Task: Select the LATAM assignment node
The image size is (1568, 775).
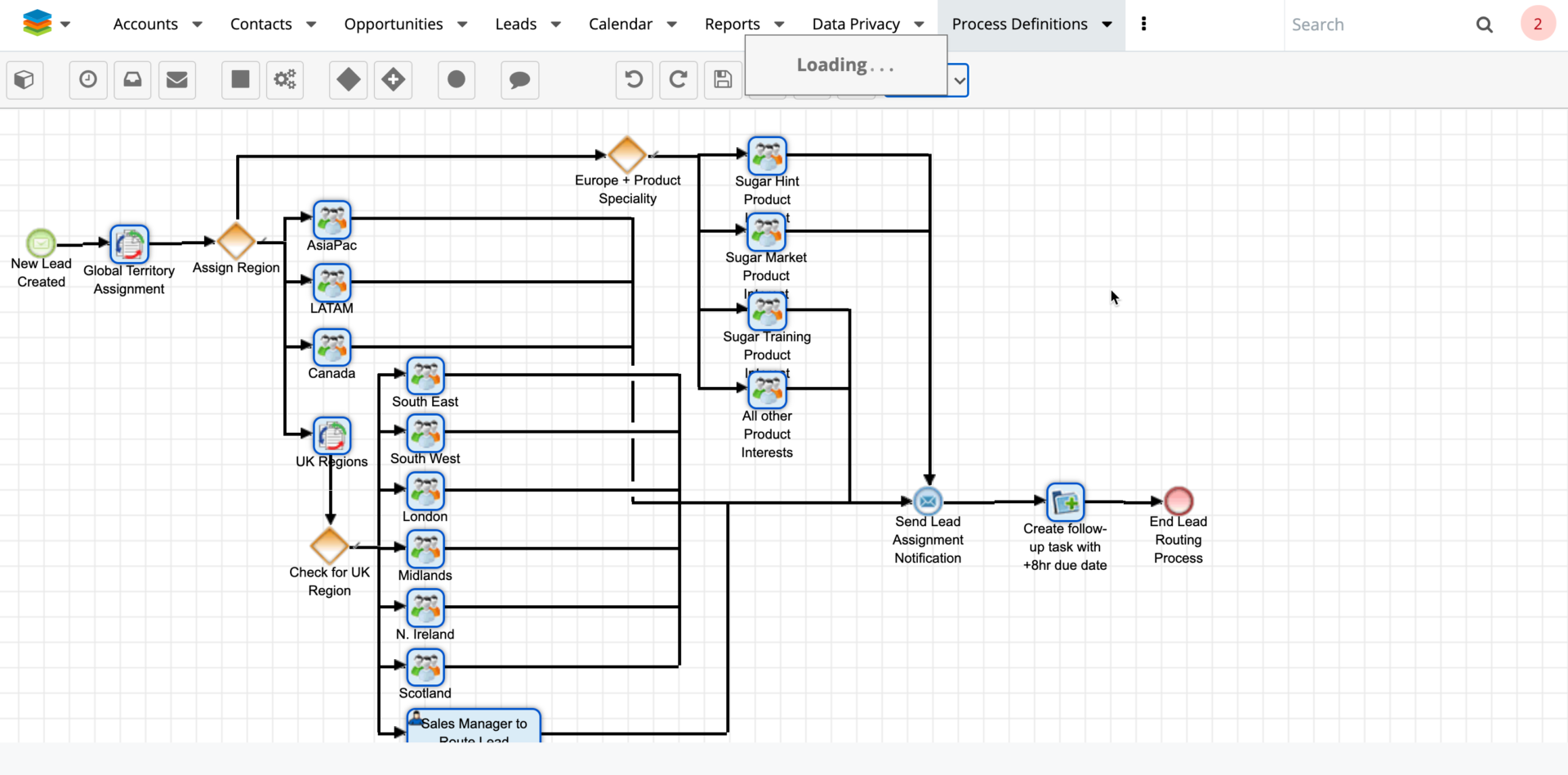Action: point(332,283)
